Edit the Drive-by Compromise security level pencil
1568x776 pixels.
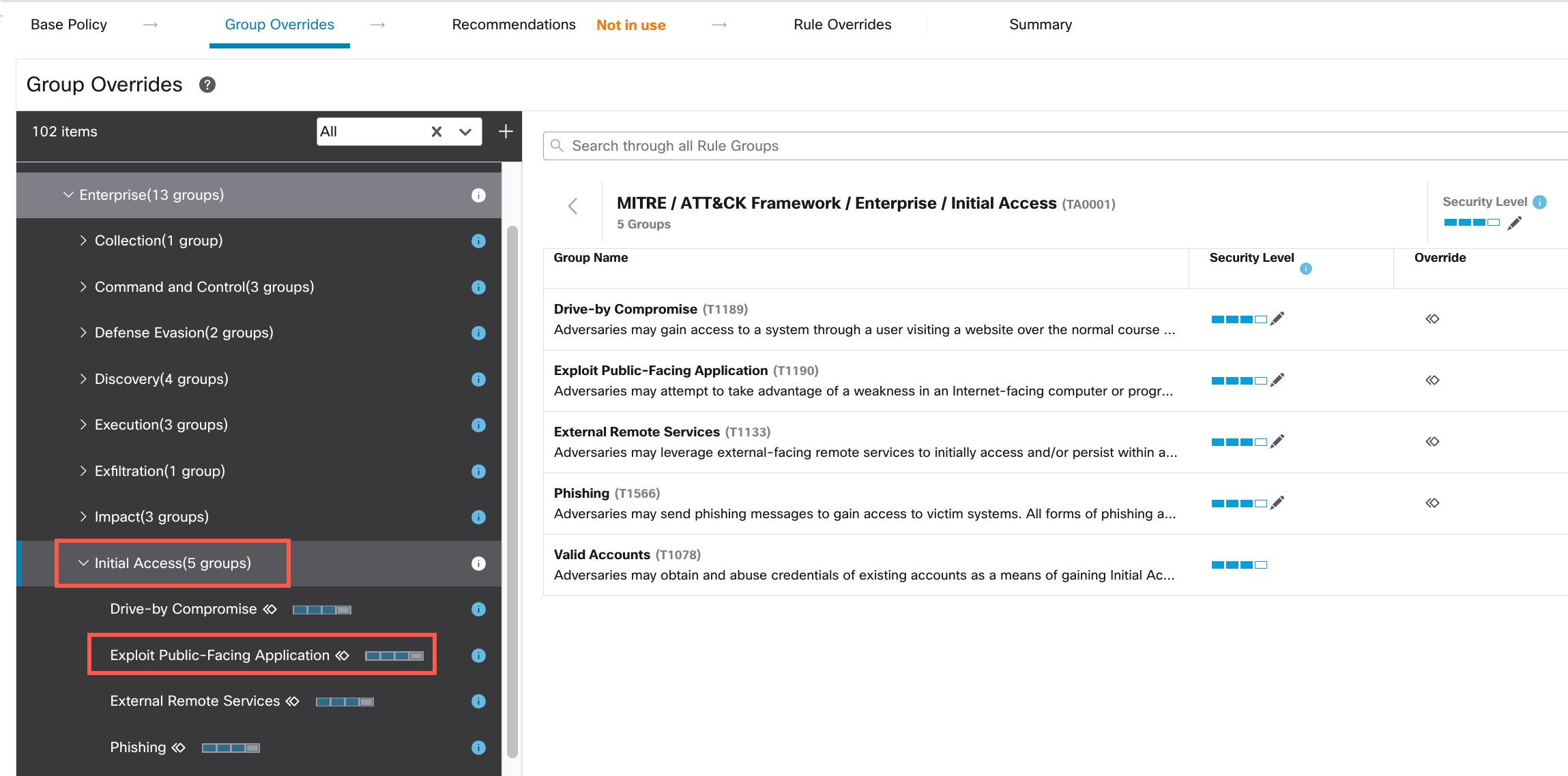1277,318
